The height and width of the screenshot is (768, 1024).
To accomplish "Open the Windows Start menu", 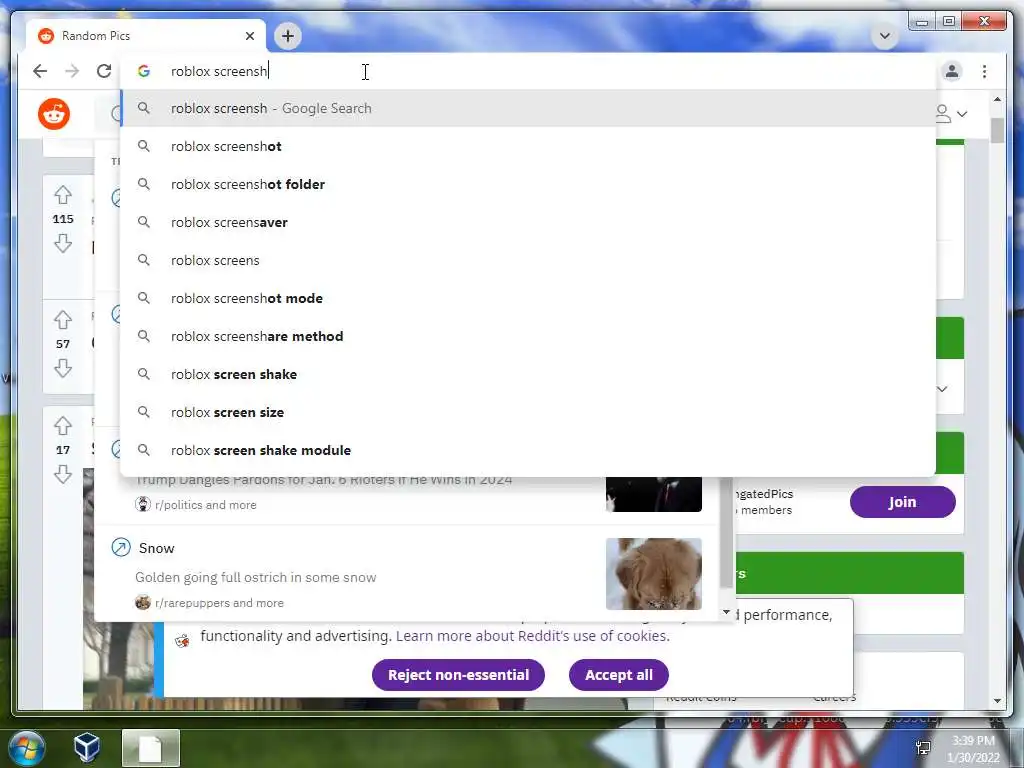I will [26, 748].
